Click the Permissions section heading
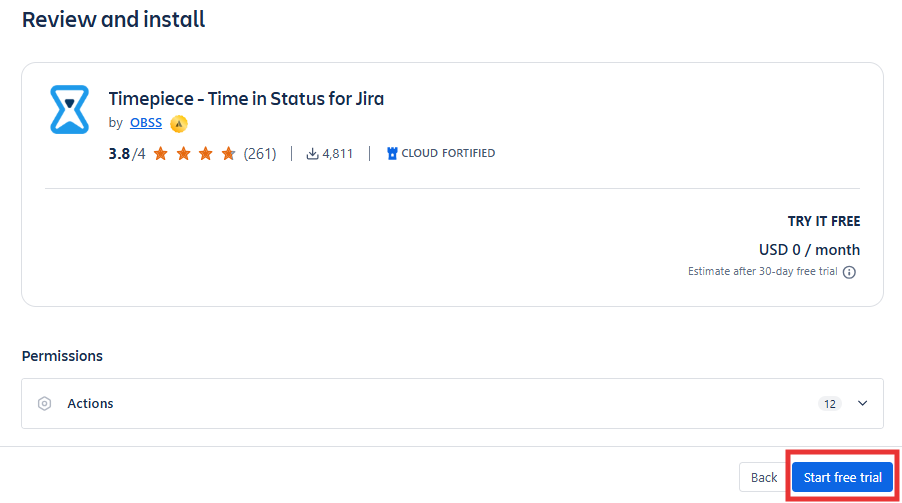Screen dimensions: 902x503 [x=62, y=356]
